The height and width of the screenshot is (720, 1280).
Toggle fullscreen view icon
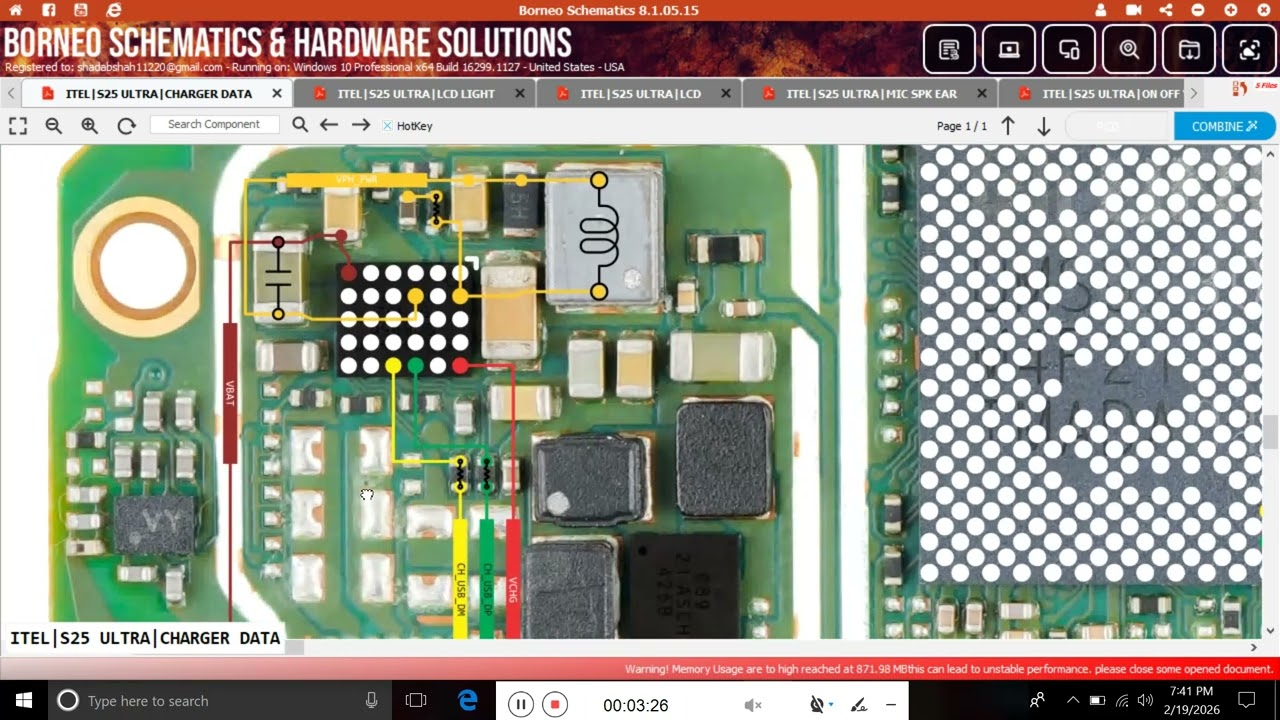(x=18, y=126)
